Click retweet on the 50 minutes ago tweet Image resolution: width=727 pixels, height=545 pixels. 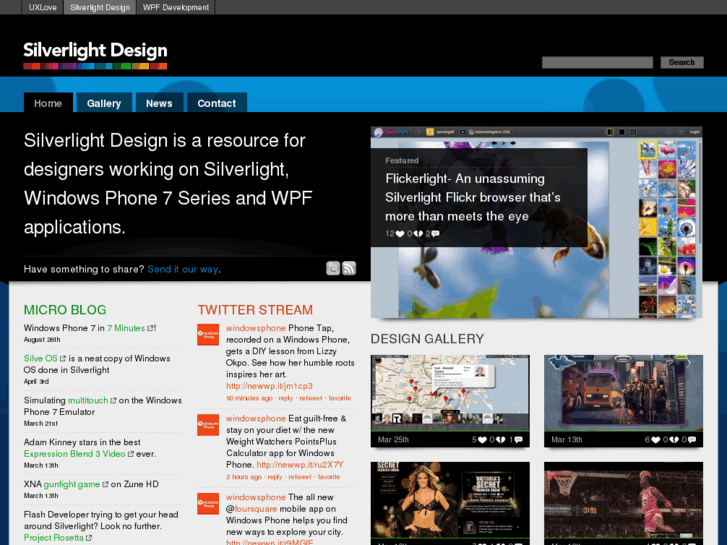[x=311, y=398]
